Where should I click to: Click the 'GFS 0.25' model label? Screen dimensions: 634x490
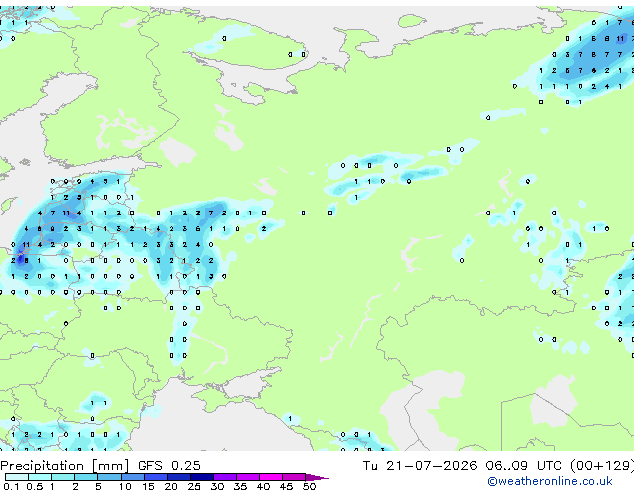click(x=169, y=466)
